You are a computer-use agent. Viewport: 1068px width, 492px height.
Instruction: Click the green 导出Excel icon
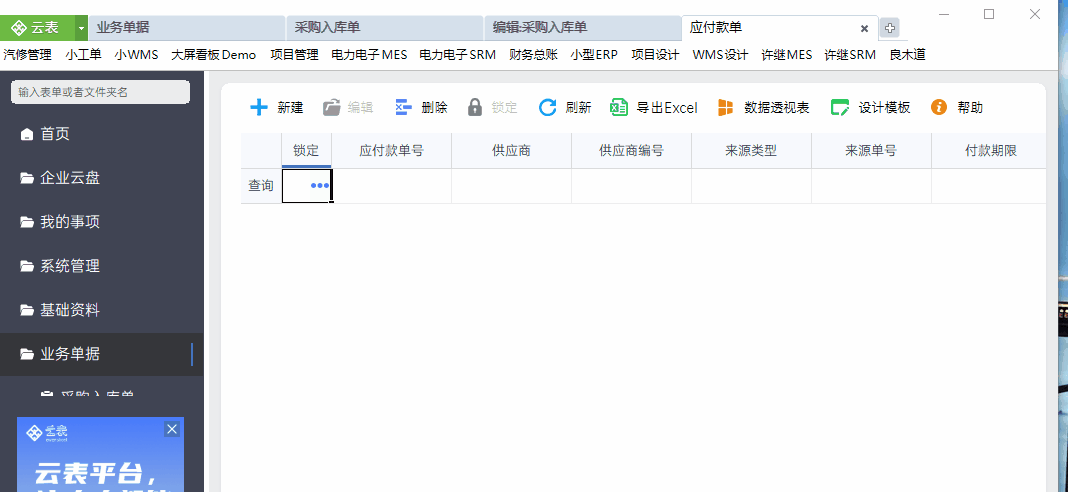[x=618, y=107]
